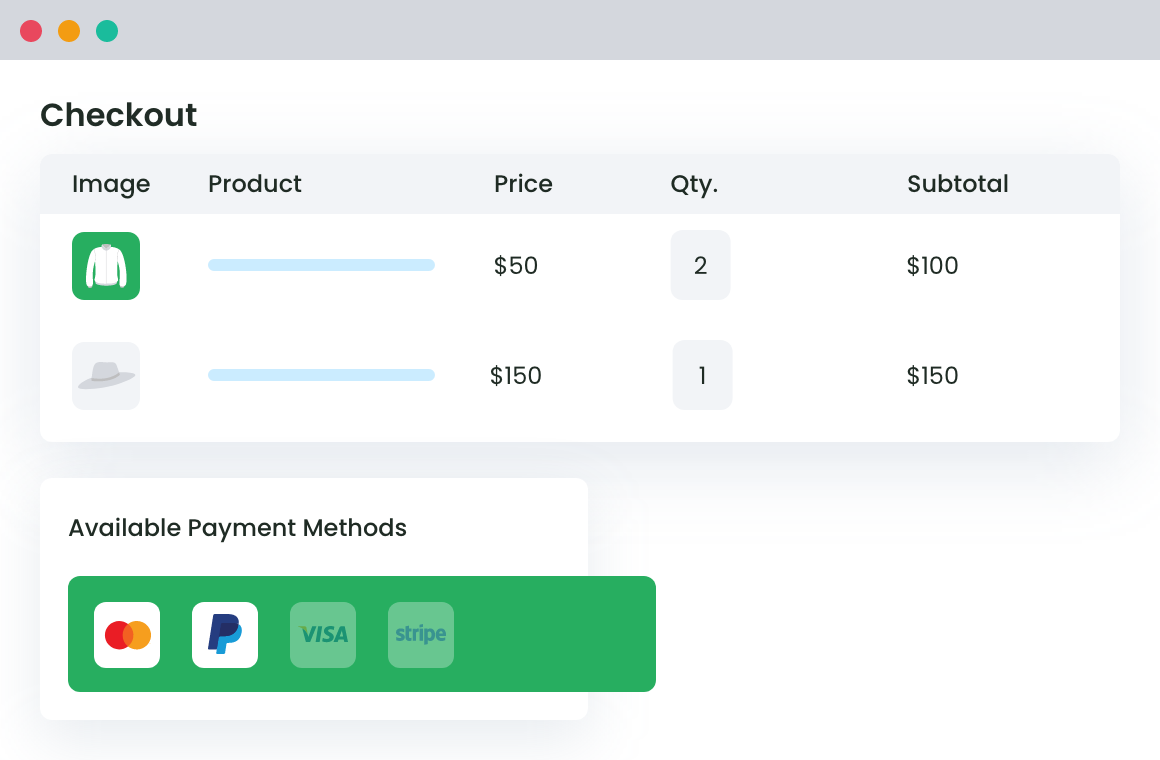Click the Qty. column header

pos(695,183)
